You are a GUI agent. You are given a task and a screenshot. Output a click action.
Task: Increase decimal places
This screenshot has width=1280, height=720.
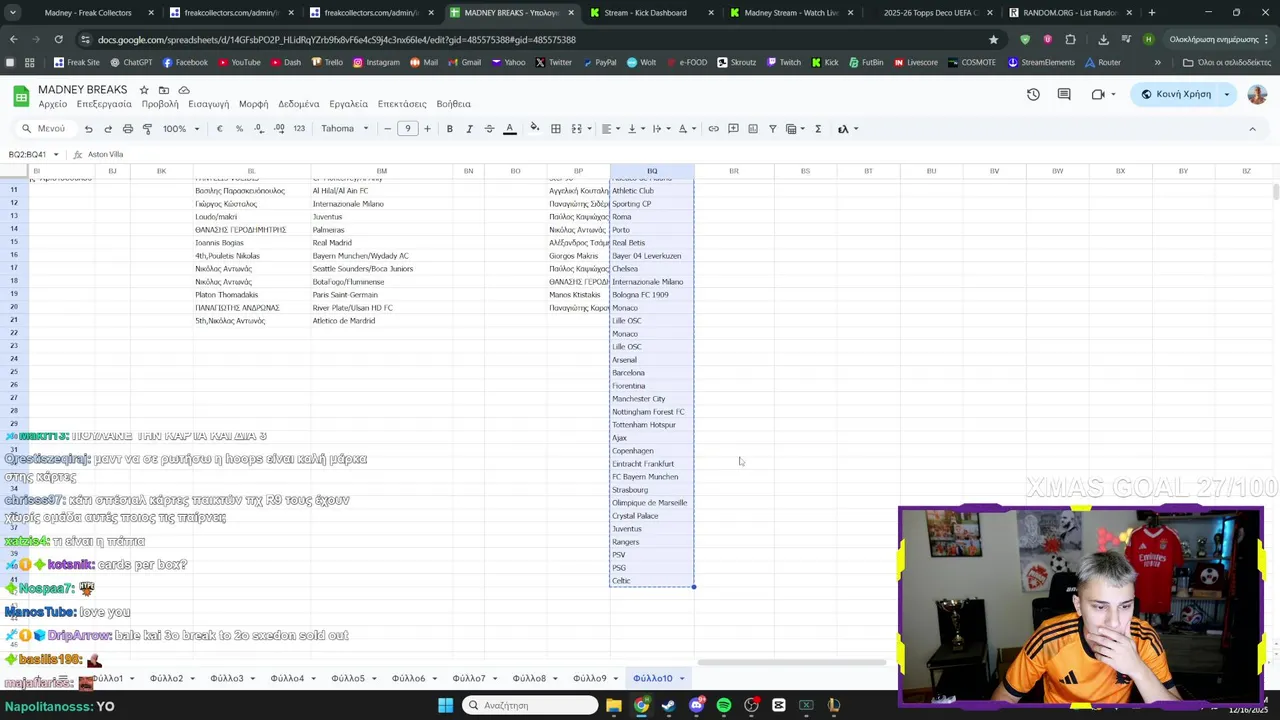pos(279,129)
